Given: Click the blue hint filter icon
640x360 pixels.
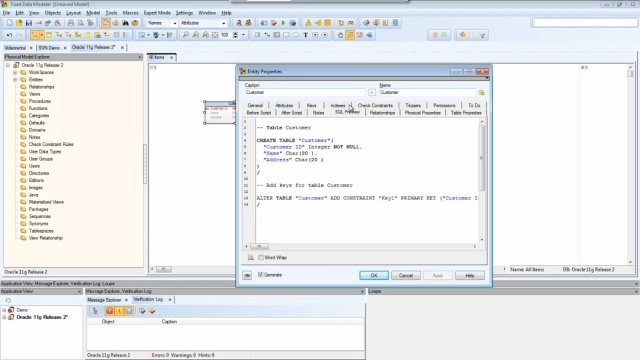Looking at the screenshot, I should tap(129, 311).
